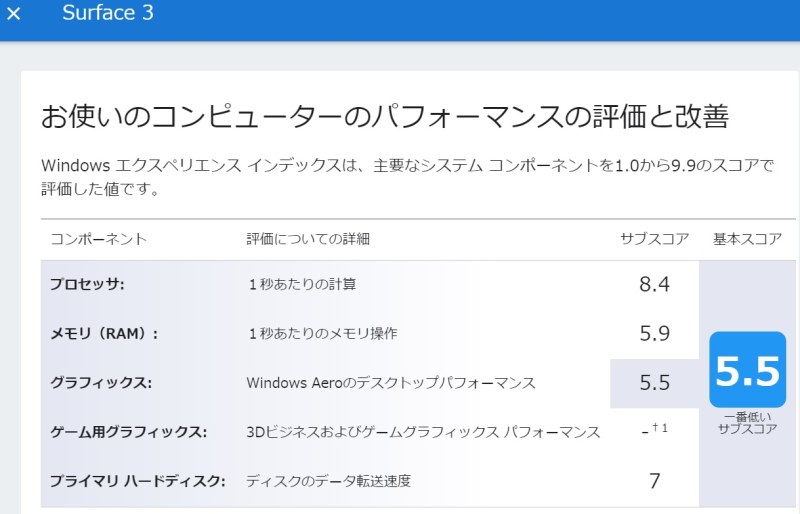Click the Surface 3 title text
The height and width of the screenshot is (514, 800).
click(x=108, y=13)
